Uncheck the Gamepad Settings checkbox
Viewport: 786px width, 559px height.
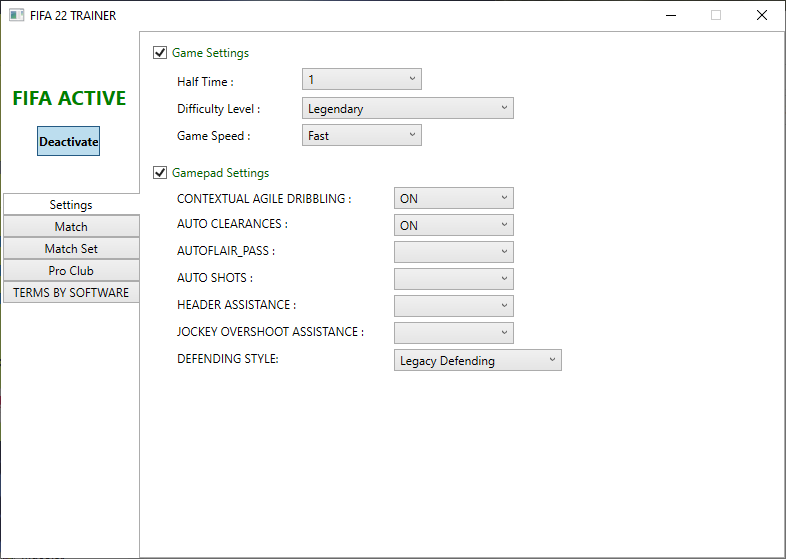pyautogui.click(x=160, y=173)
